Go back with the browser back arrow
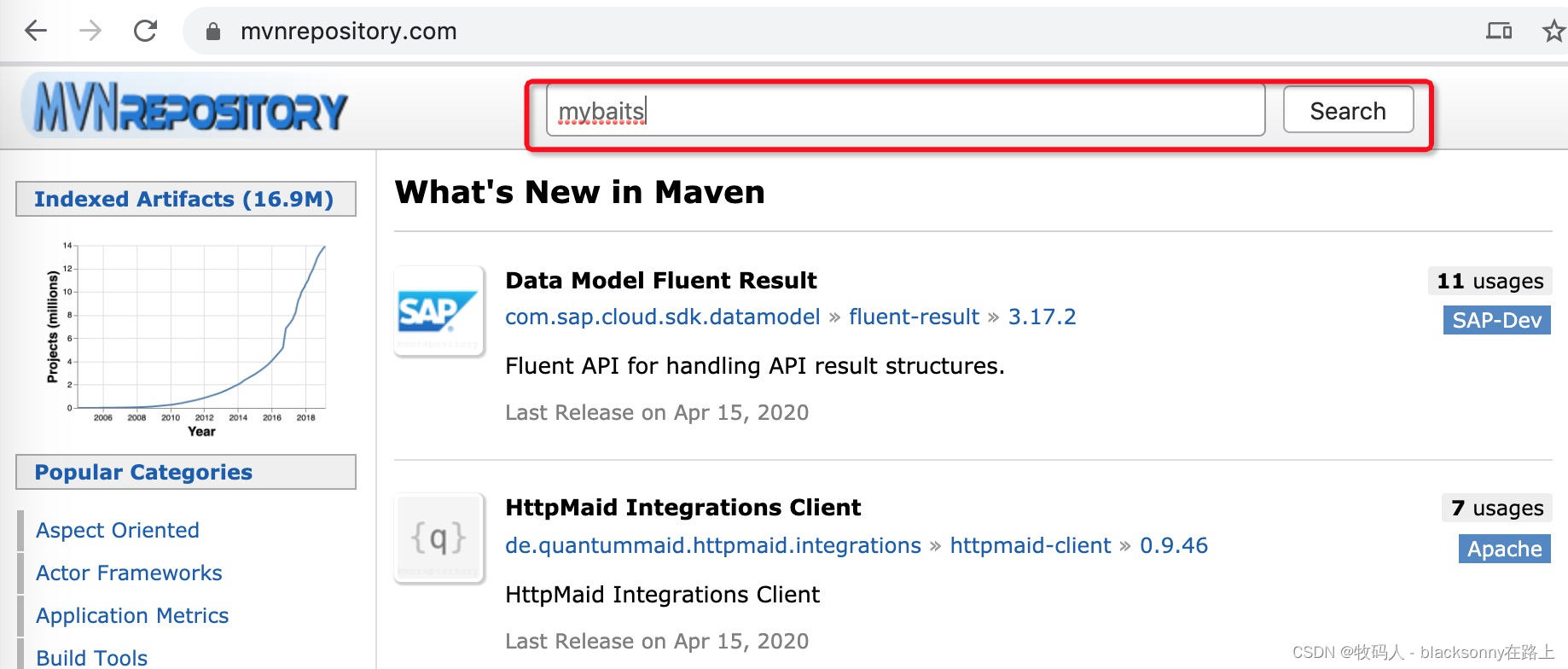The height and width of the screenshot is (669, 1568). pos(36,32)
